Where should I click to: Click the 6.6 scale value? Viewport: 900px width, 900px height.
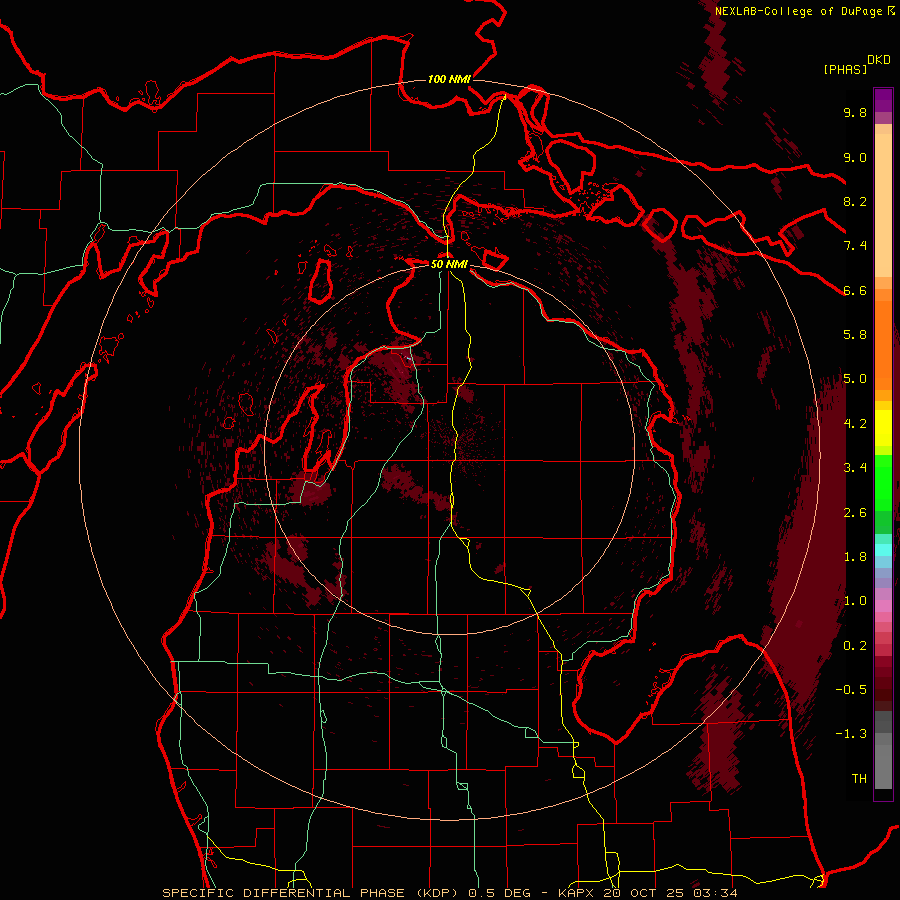click(855, 290)
